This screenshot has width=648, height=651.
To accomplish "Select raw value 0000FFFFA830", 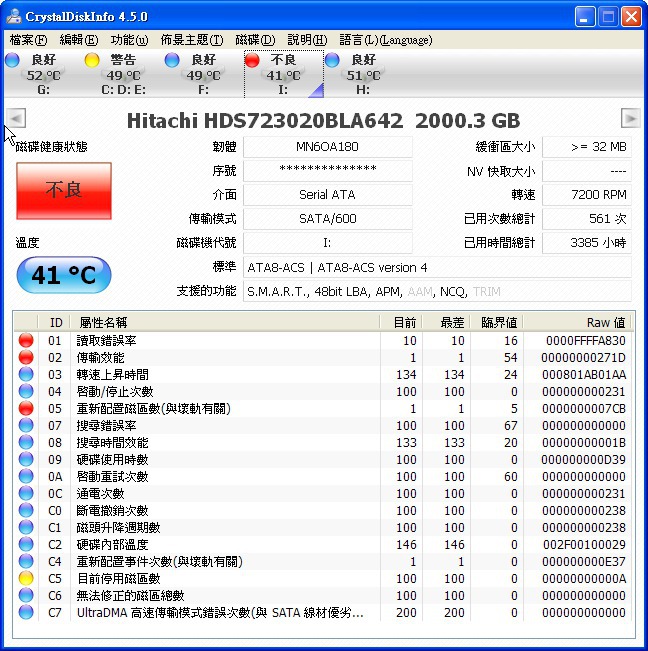I will 585,341.
